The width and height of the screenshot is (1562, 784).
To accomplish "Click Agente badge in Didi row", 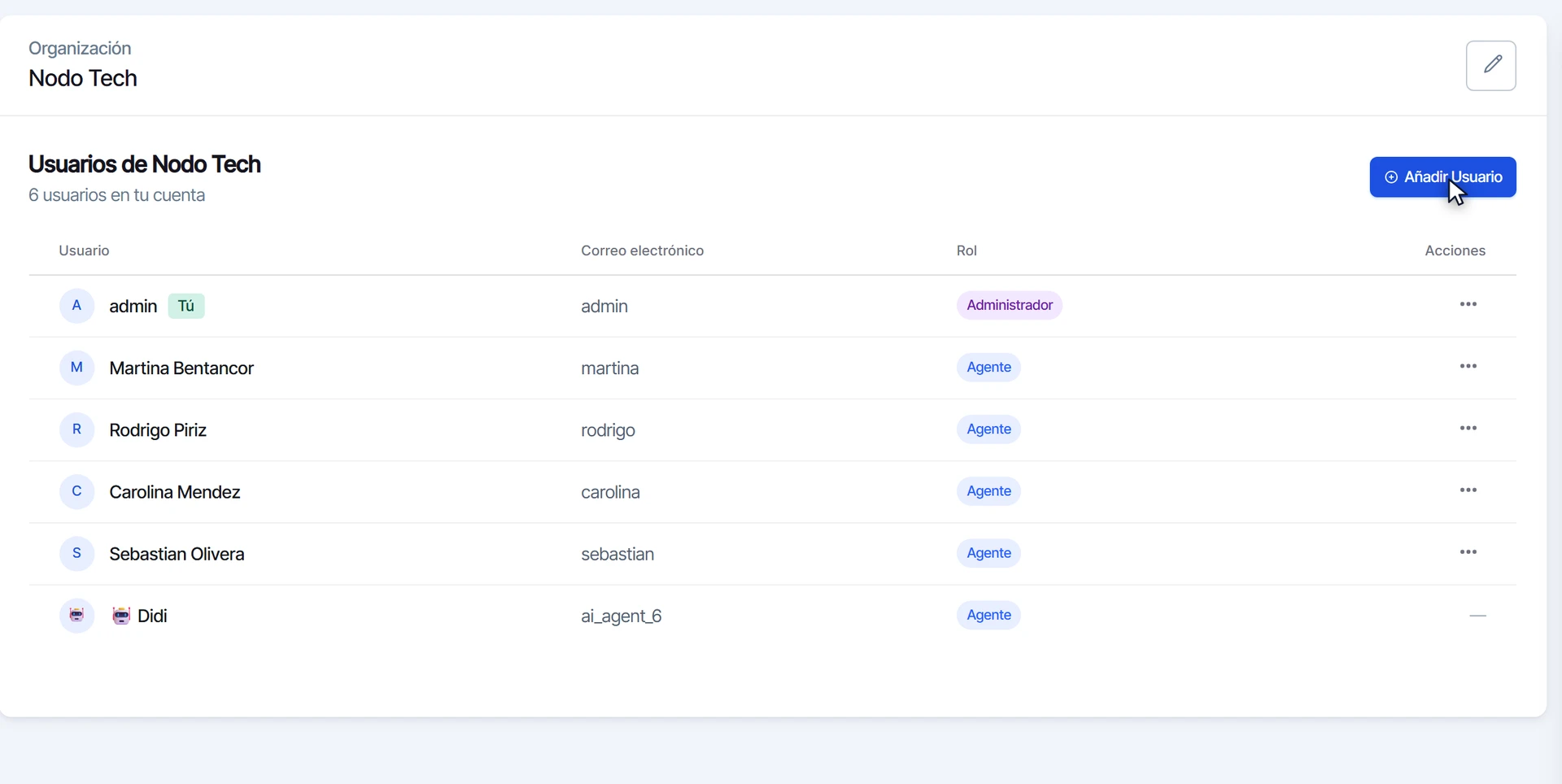I will tap(988, 616).
